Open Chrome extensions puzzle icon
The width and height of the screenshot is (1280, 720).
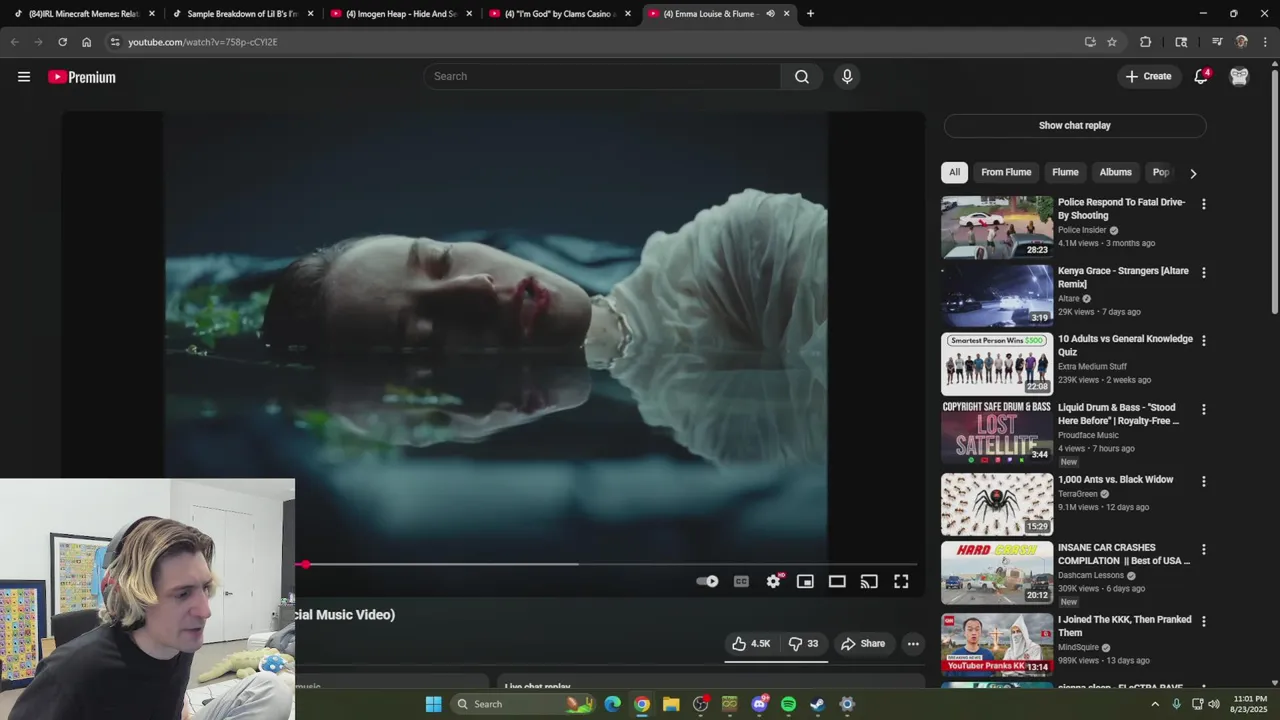point(1145,42)
